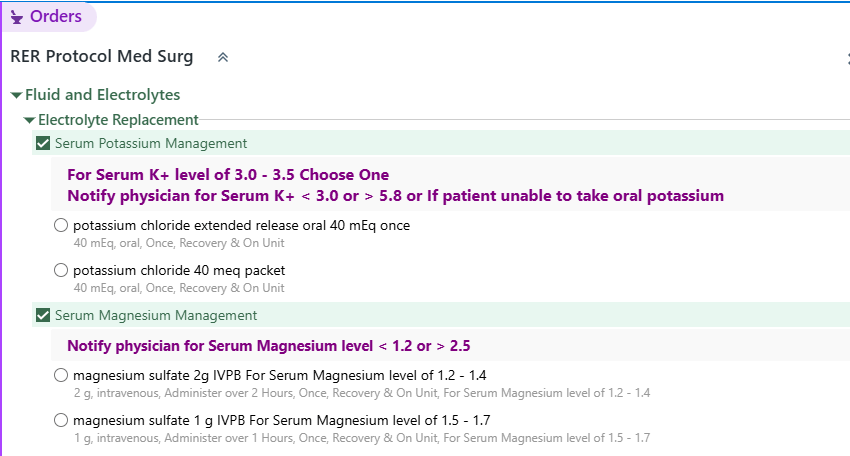Choose magnesium sulfate 1 g IVPB radio button
850x456 pixels.
61,420
